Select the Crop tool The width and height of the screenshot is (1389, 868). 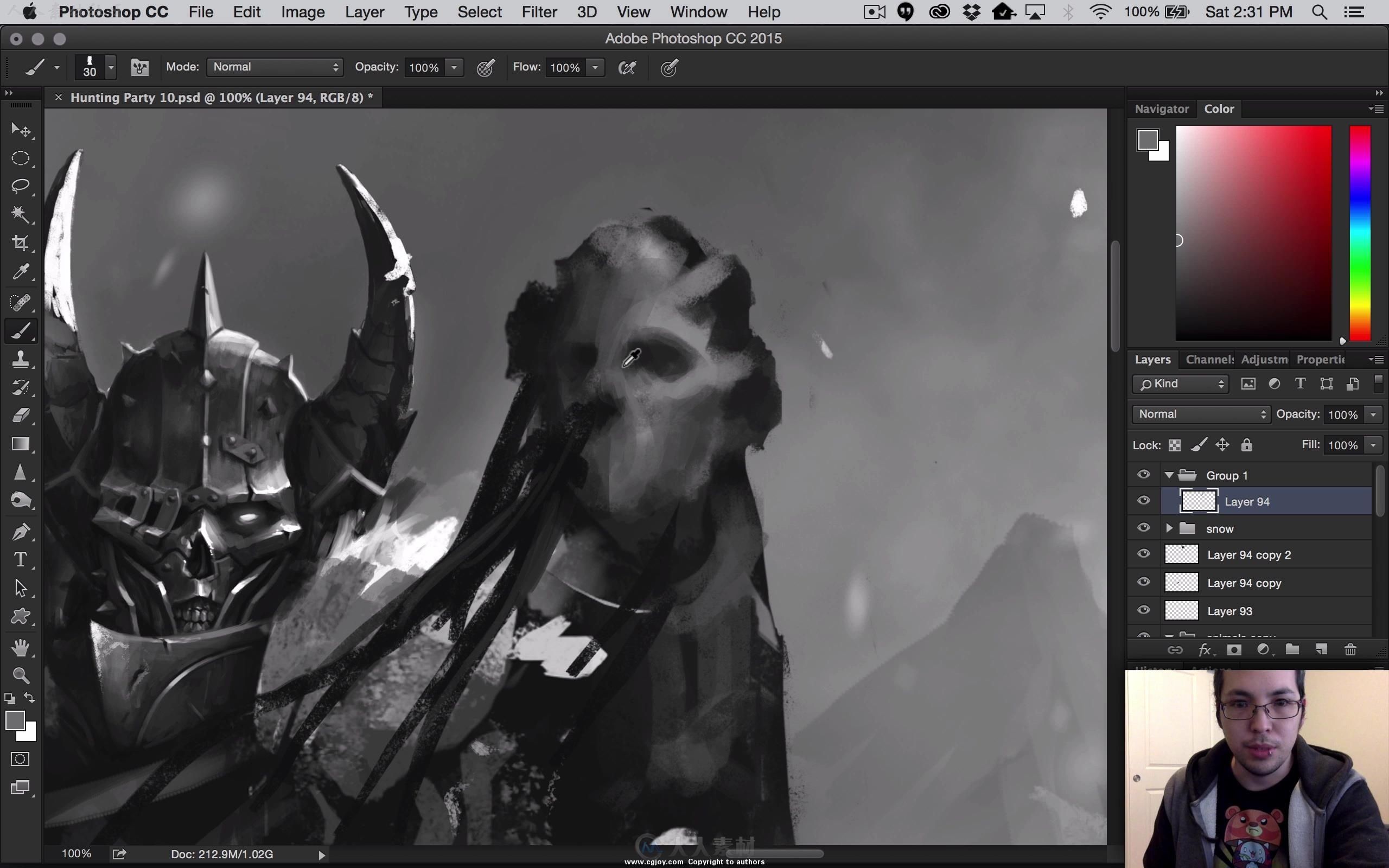[x=21, y=243]
